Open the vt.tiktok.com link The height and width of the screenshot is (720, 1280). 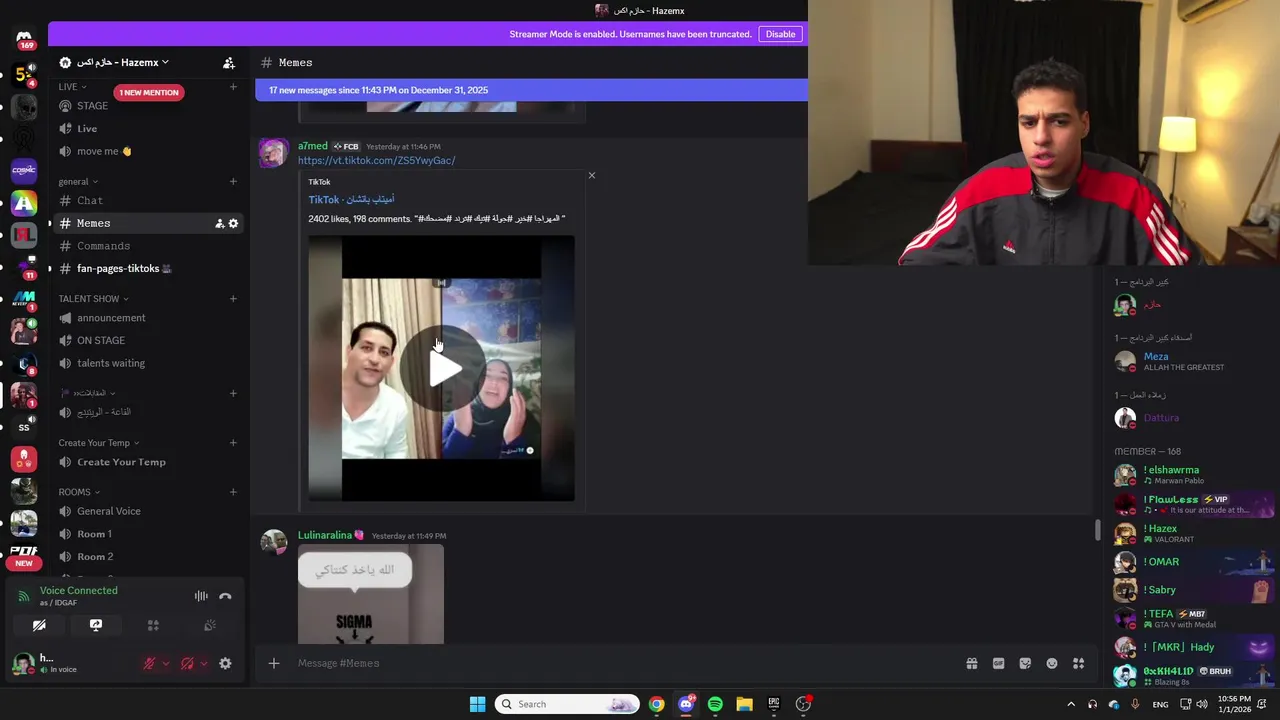click(376, 160)
